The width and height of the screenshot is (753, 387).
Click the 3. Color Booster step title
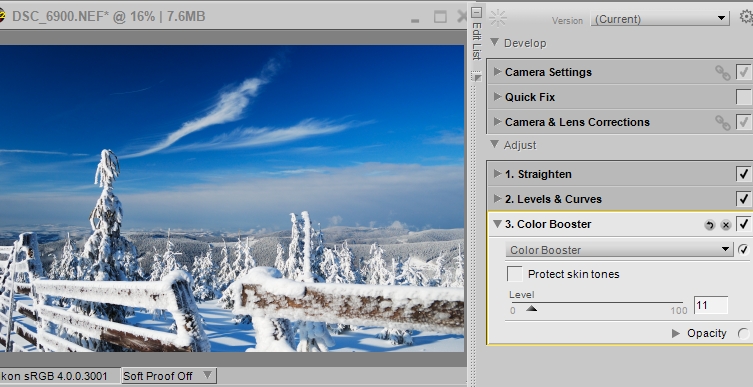tap(548, 224)
